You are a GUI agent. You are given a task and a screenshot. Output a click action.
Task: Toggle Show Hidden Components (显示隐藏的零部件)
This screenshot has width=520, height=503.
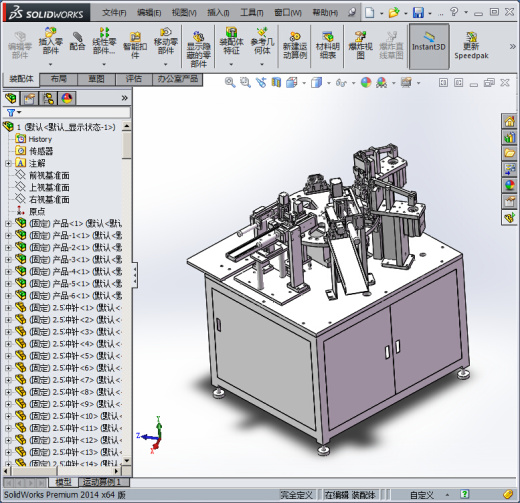coord(199,49)
